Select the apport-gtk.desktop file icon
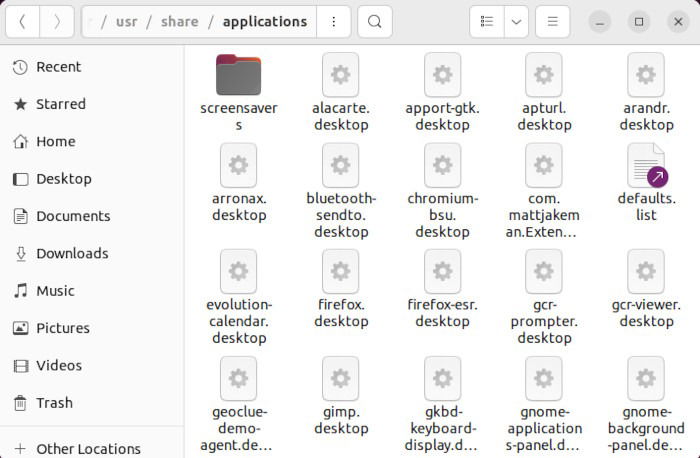The height and width of the screenshot is (458, 700). (442, 75)
